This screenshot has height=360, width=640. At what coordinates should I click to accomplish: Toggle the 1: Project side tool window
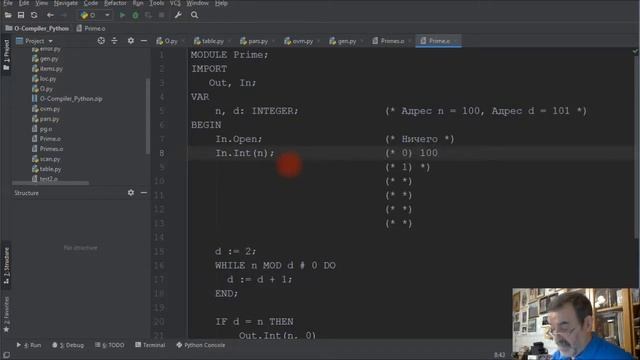click(x=6, y=55)
